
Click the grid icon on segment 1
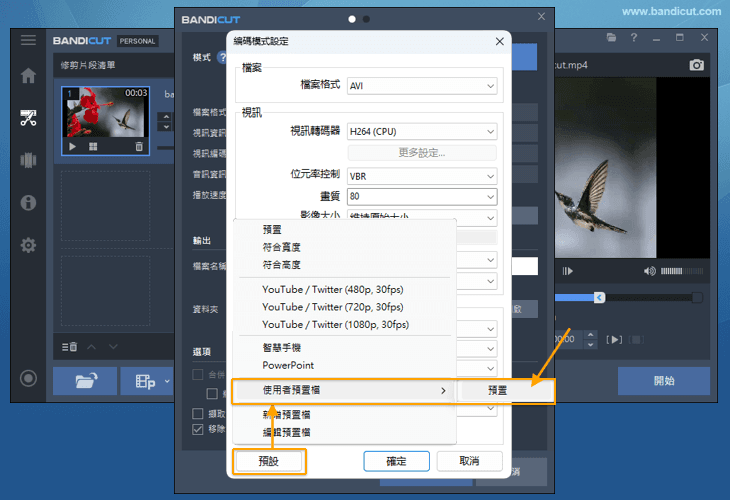point(93,147)
